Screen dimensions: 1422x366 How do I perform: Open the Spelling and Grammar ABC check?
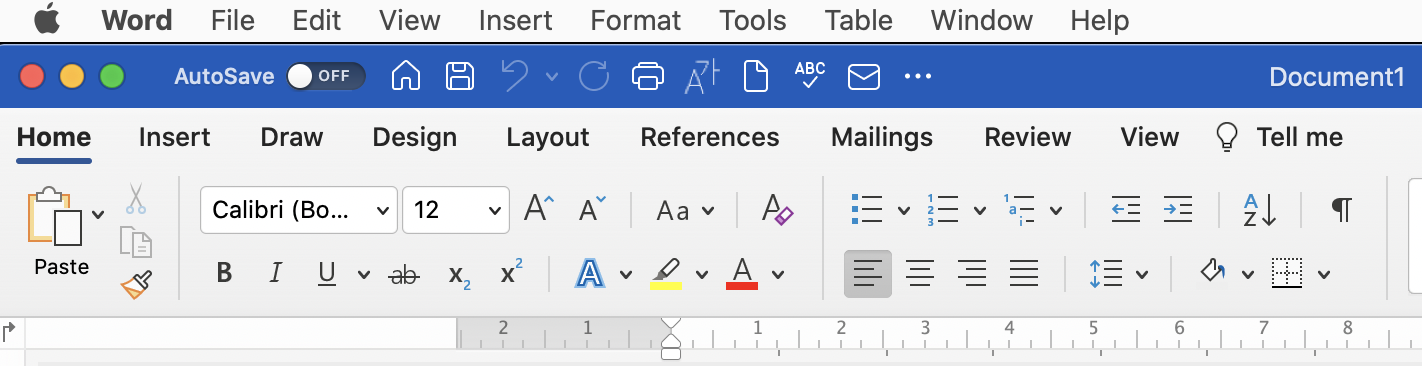(809, 76)
